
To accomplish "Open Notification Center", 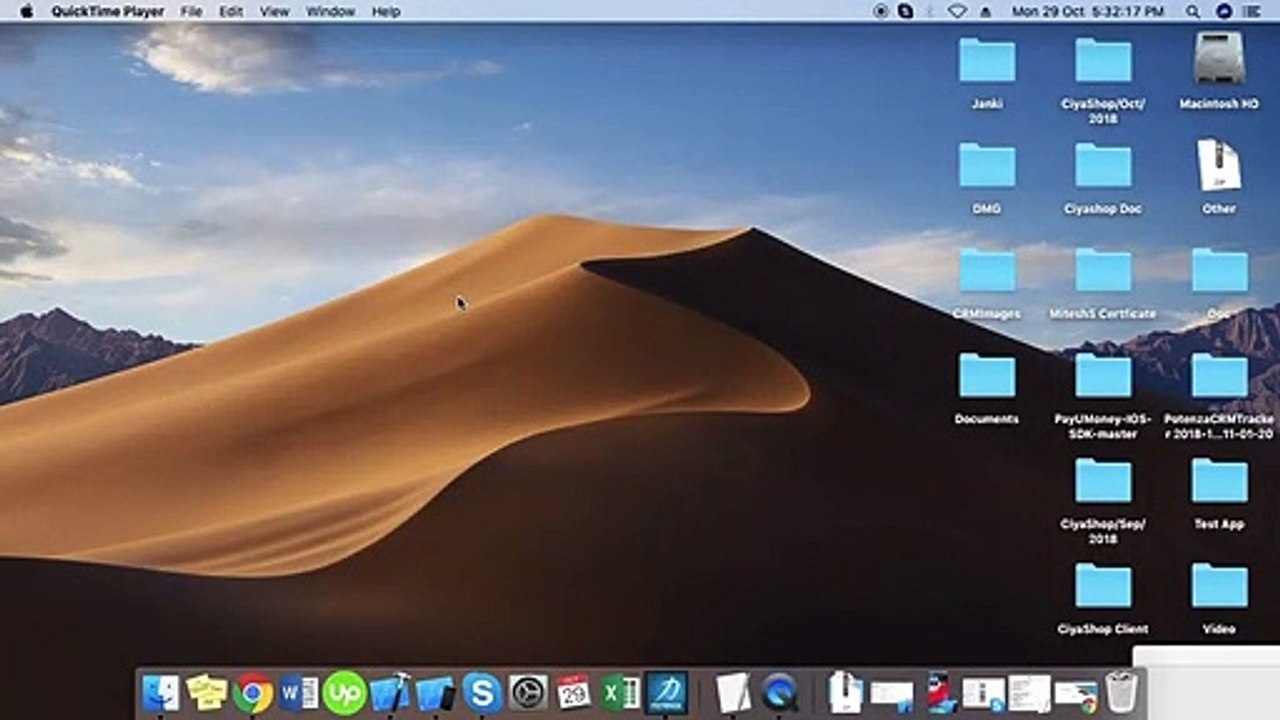I will pos(1252,12).
